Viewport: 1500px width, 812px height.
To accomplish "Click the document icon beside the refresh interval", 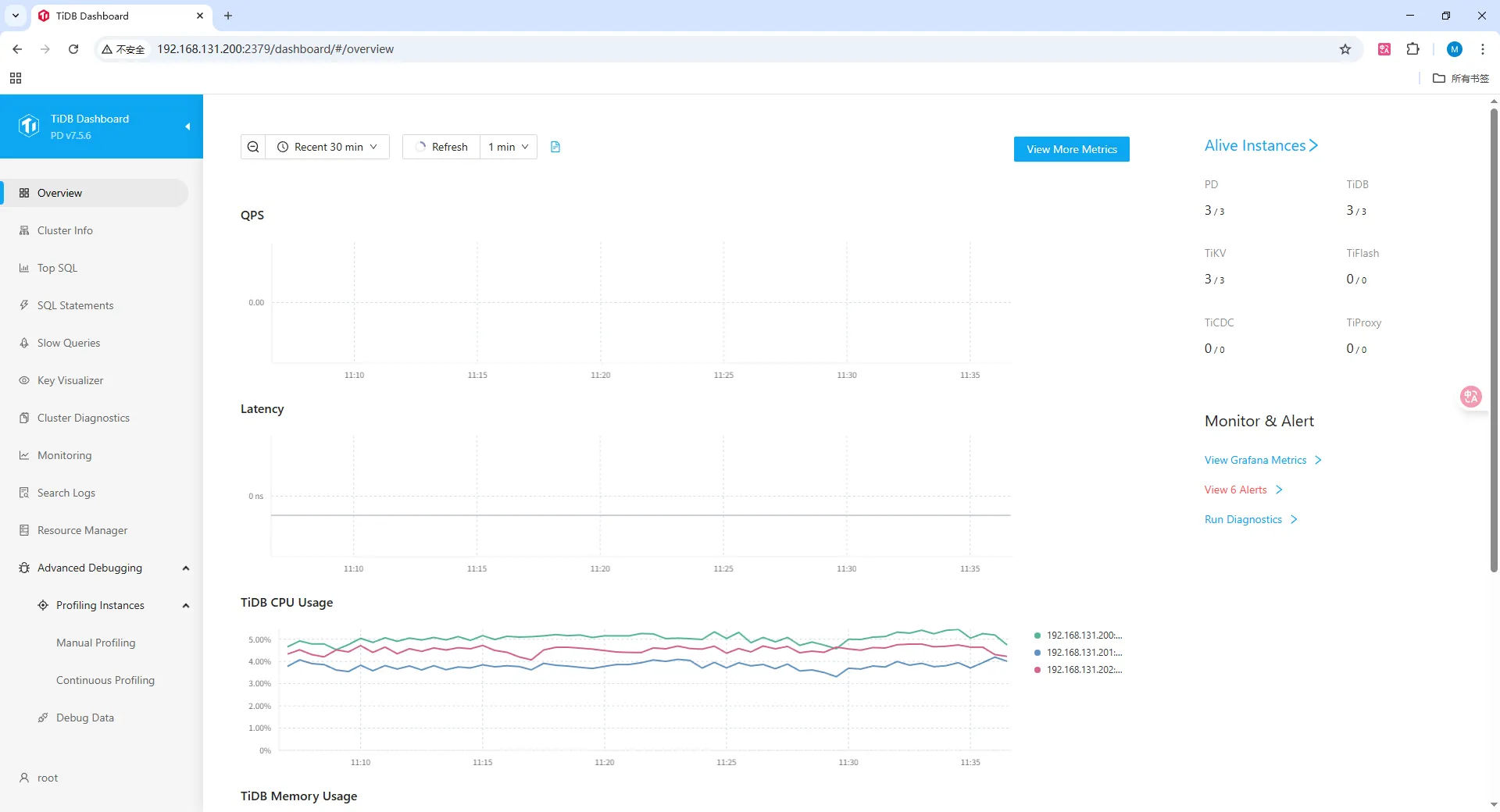I will (x=555, y=147).
